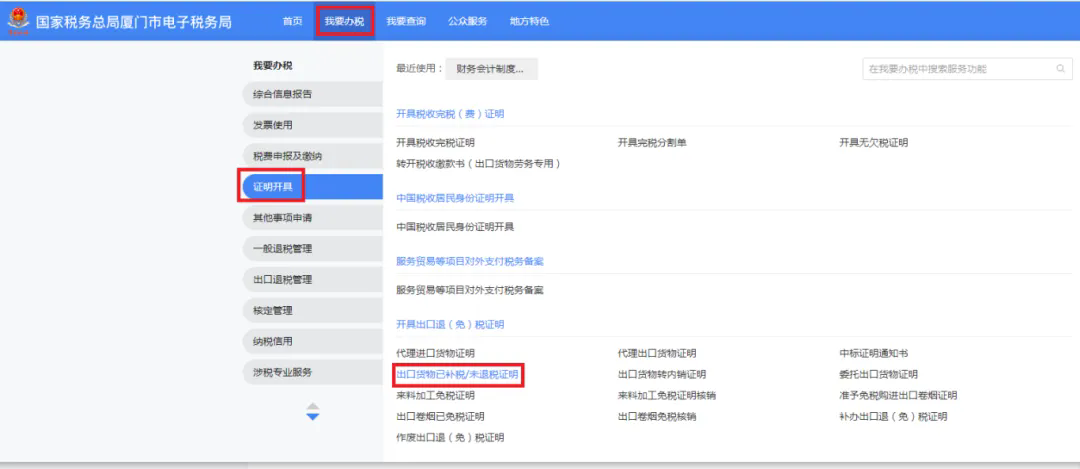Viewport: 1080px width, 469px height.
Task: Open 开具税收完税证明 link
Action: 435,143
